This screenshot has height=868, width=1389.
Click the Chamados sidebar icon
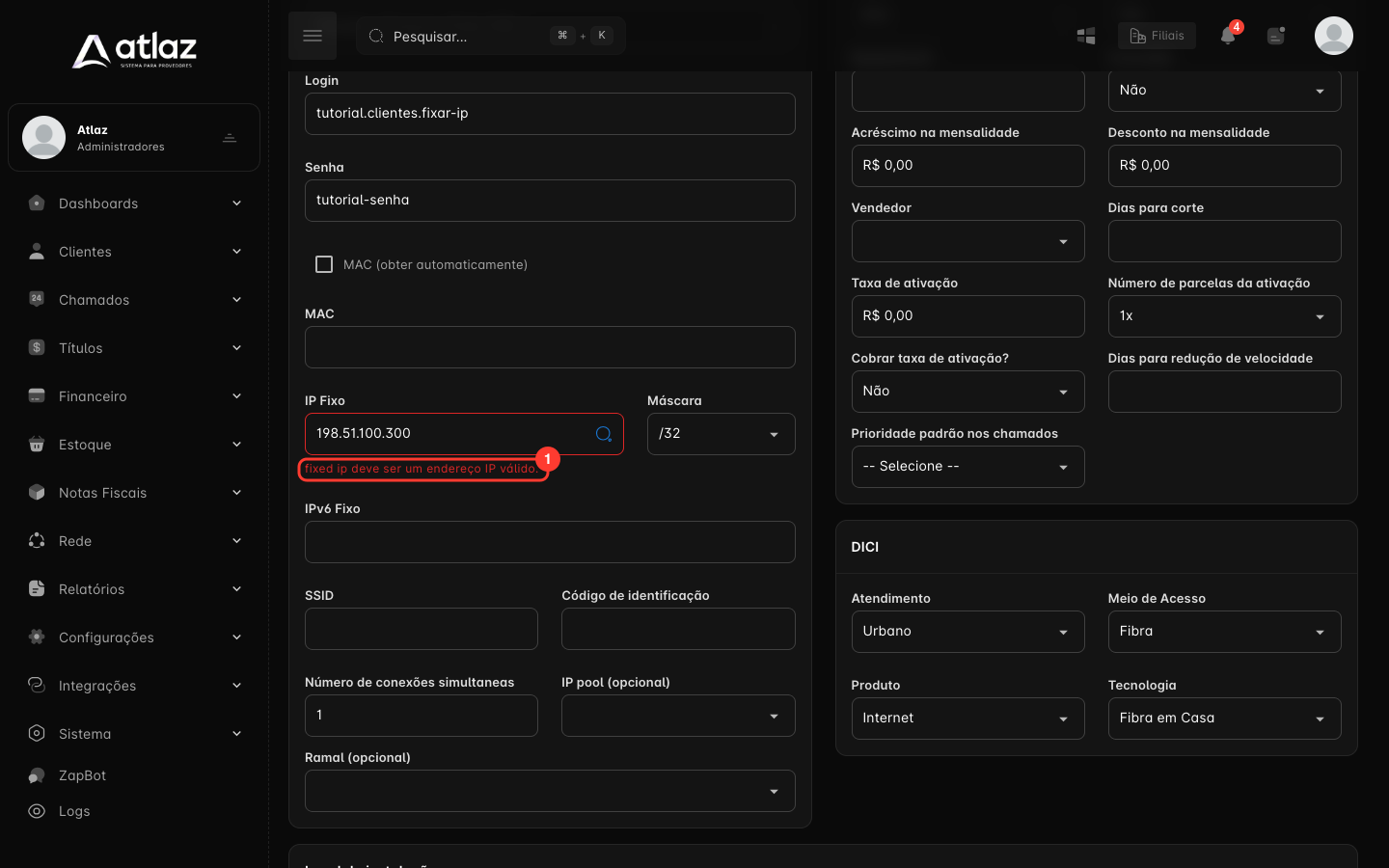point(37,299)
